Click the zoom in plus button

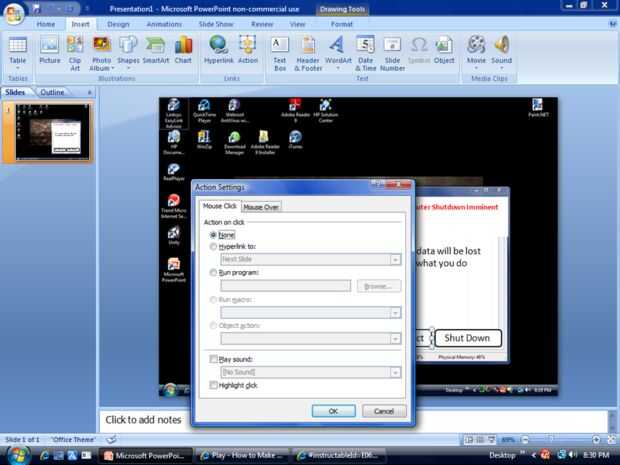[x=596, y=439]
